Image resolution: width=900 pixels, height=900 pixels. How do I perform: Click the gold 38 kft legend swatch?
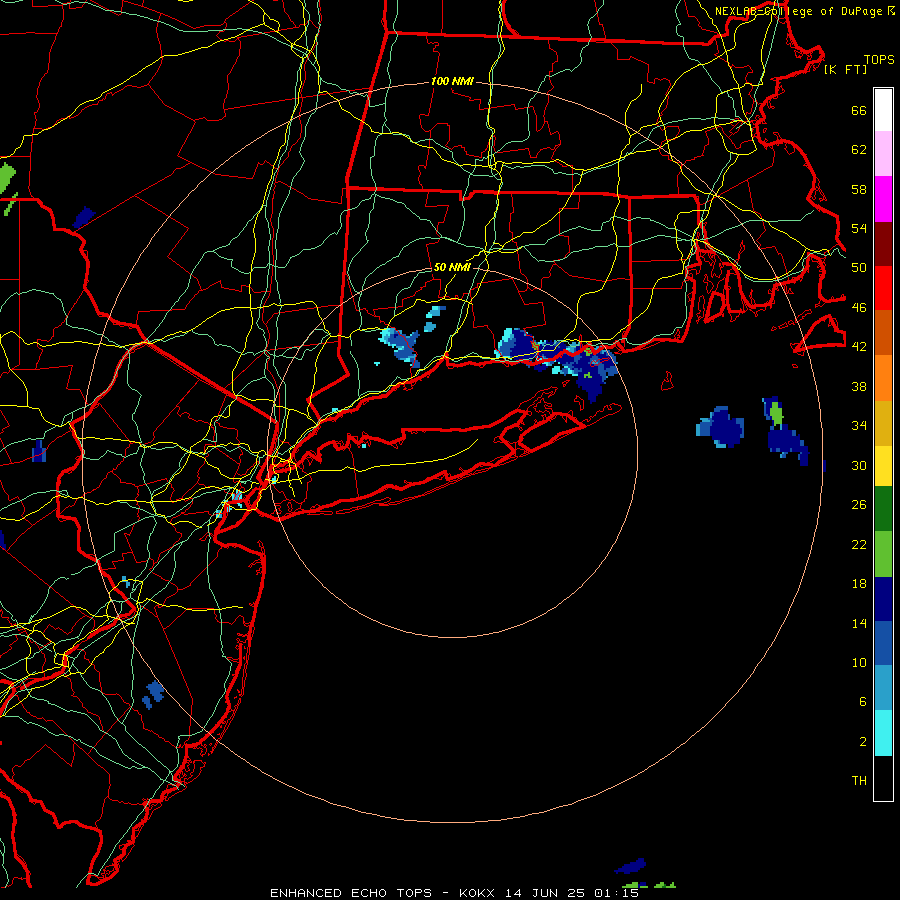(883, 422)
